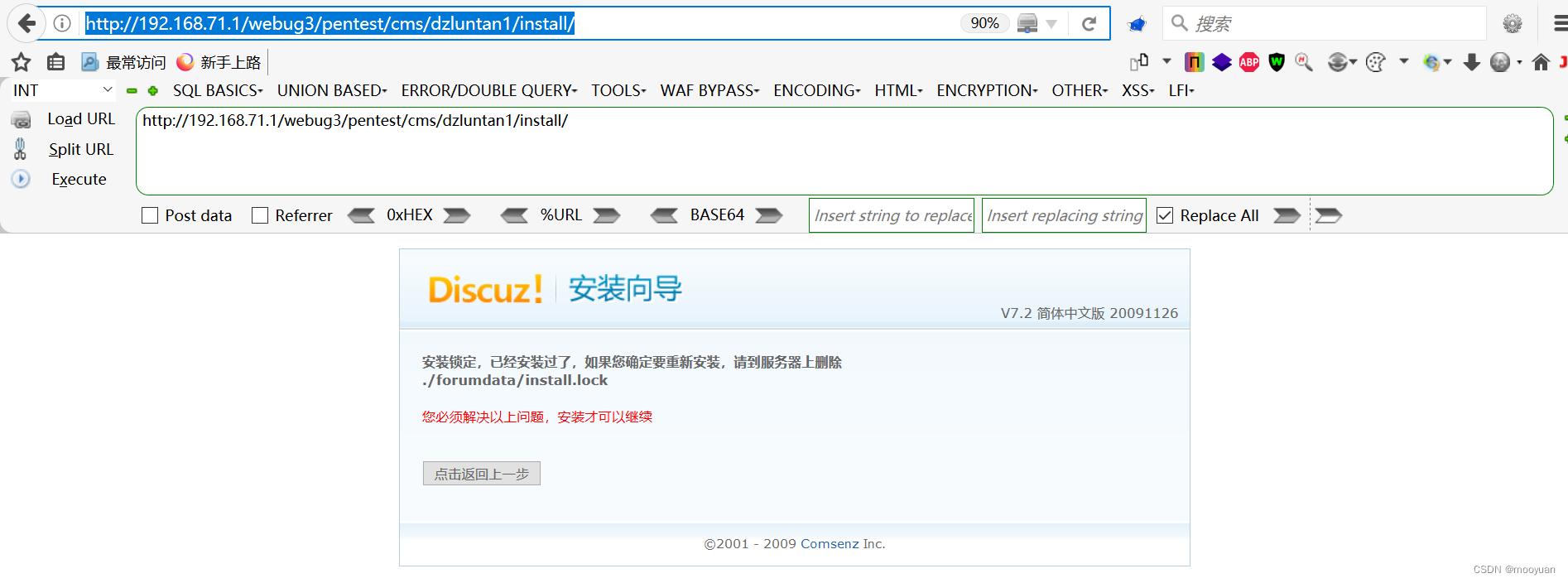Viewport: 1568px width, 583px height.
Task: Click left arrow before 0xHEX to decode
Action: tap(361, 215)
